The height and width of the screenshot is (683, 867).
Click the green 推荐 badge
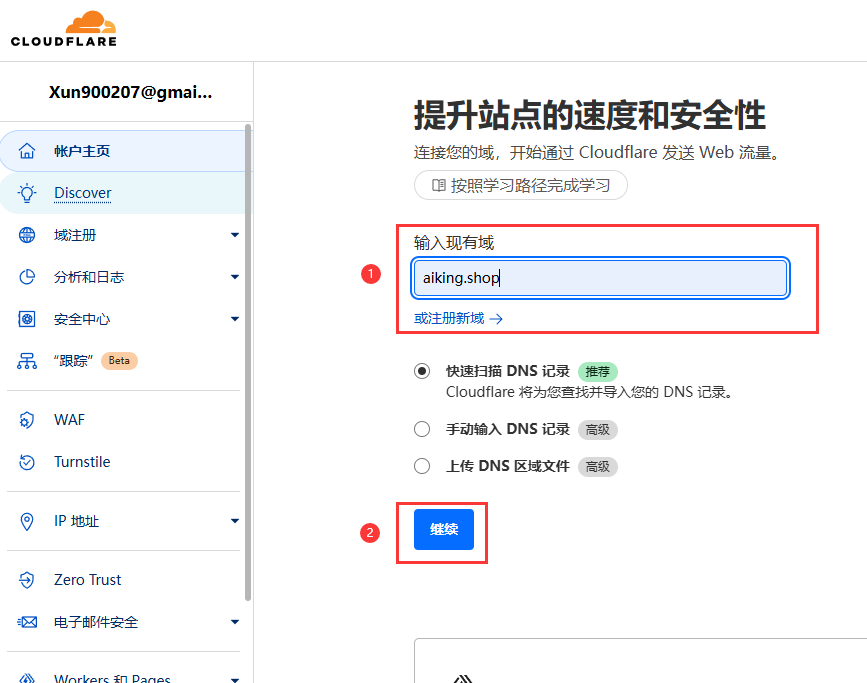tap(598, 372)
